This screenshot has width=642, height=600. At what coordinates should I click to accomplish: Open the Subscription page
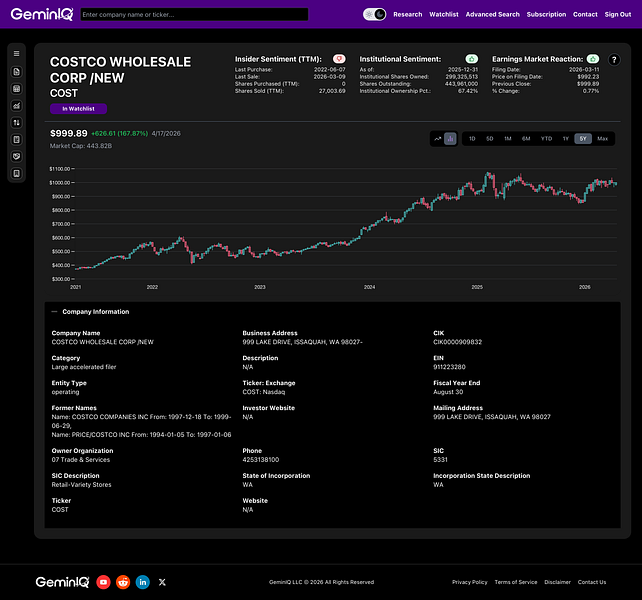click(x=546, y=14)
